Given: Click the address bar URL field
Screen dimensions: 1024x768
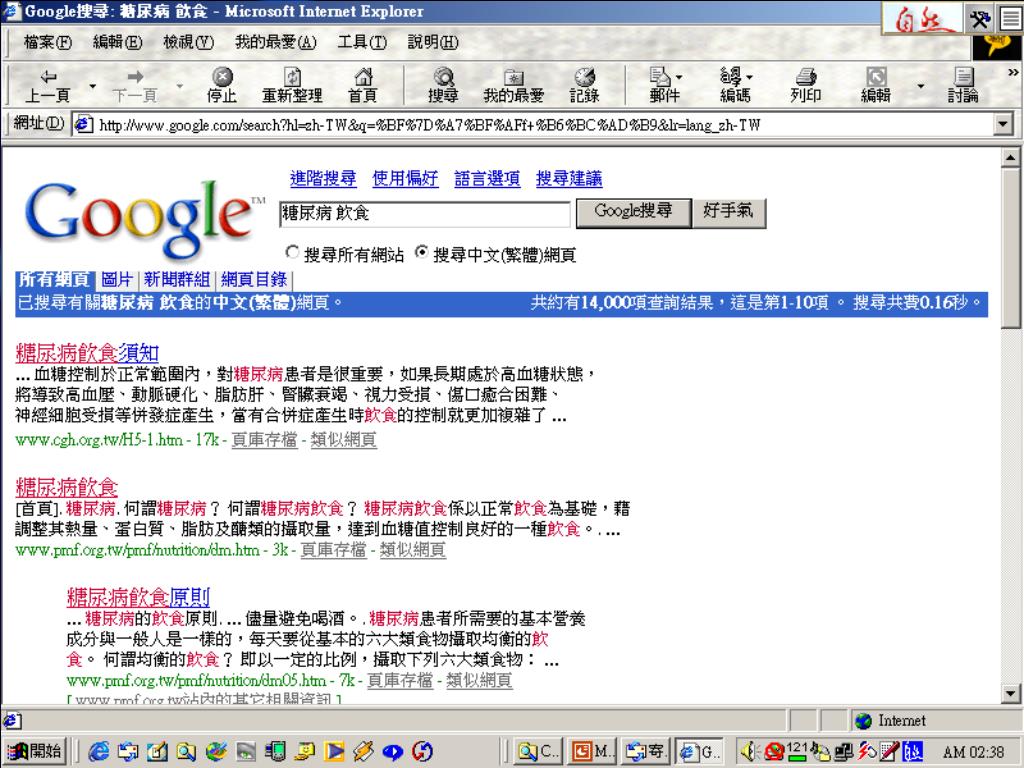Looking at the screenshot, I should [x=532, y=124].
